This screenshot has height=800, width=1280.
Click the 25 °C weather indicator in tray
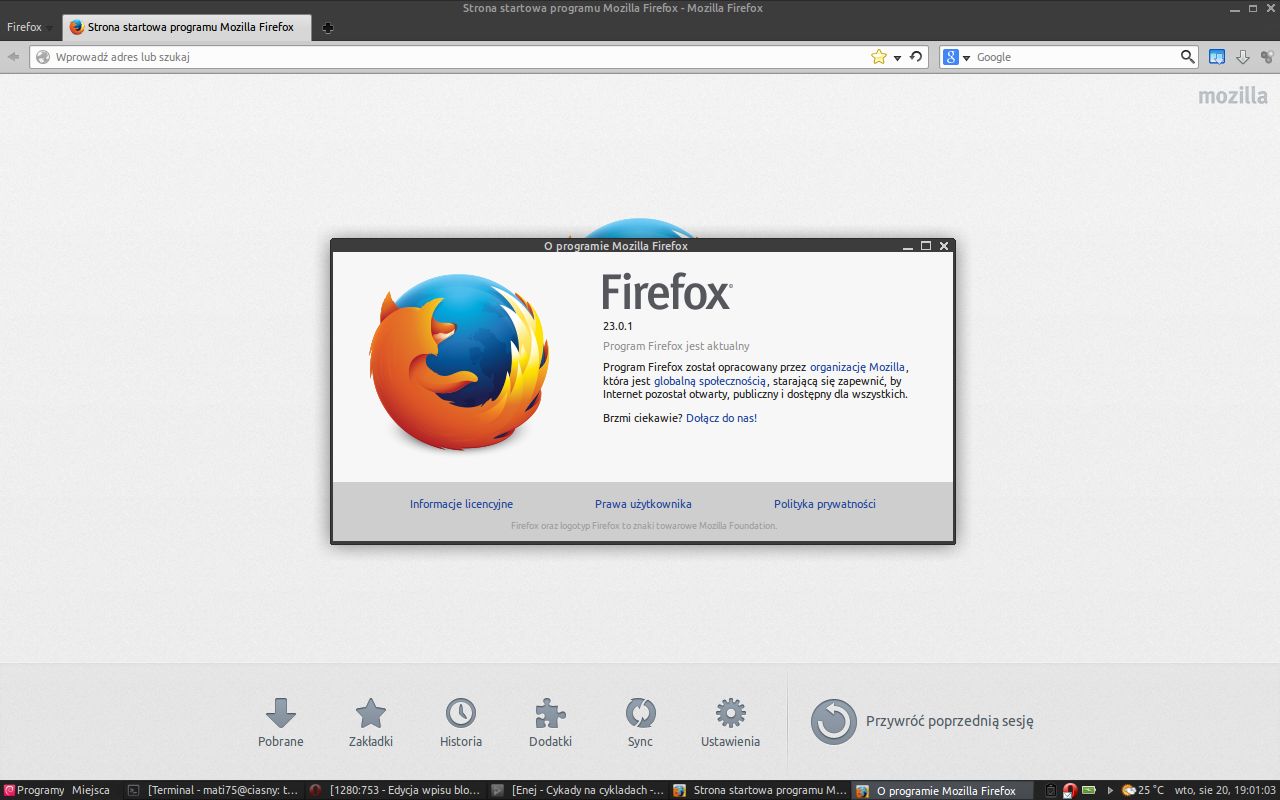click(x=1143, y=790)
